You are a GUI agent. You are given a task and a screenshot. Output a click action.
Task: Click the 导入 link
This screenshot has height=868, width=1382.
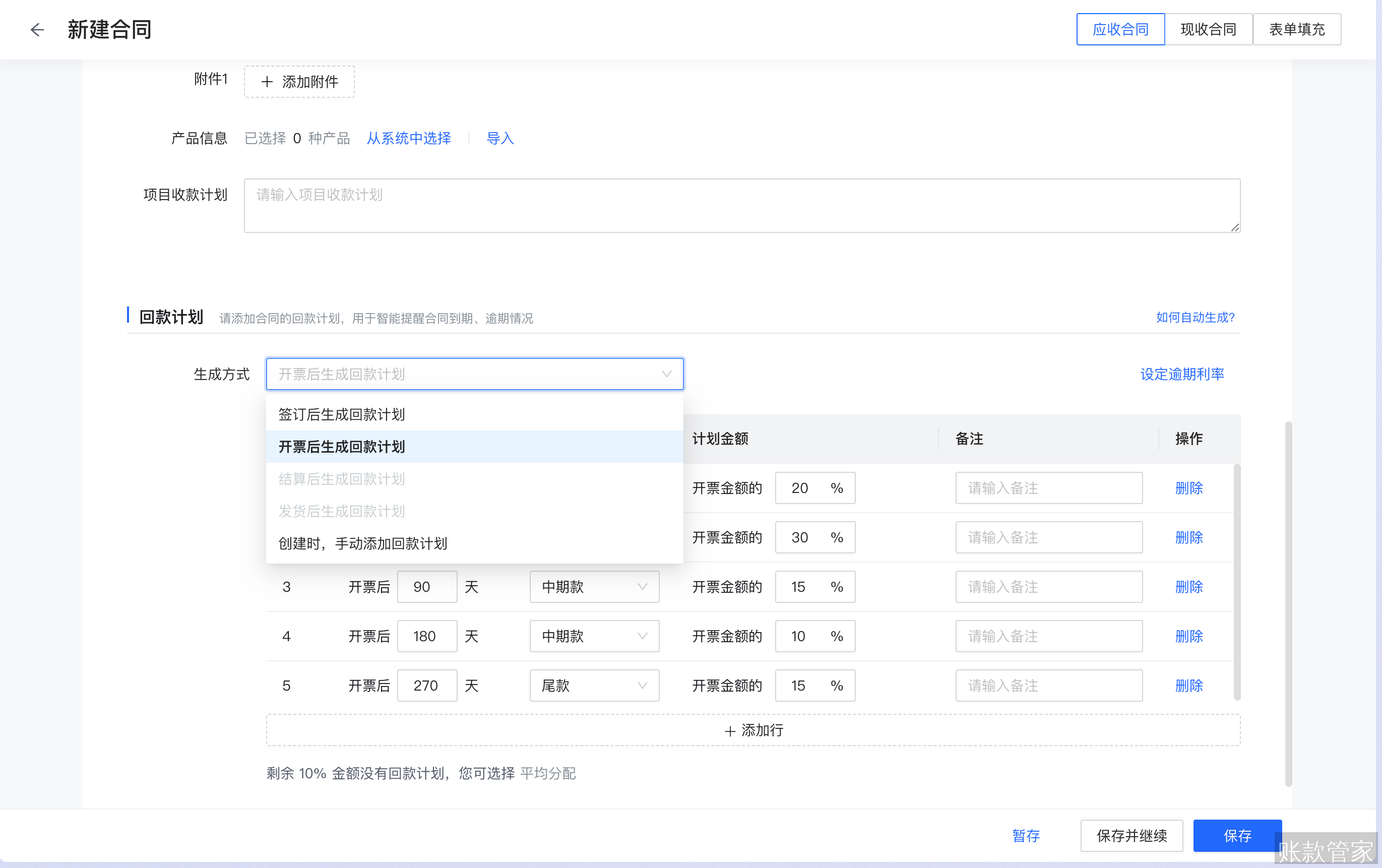499,138
